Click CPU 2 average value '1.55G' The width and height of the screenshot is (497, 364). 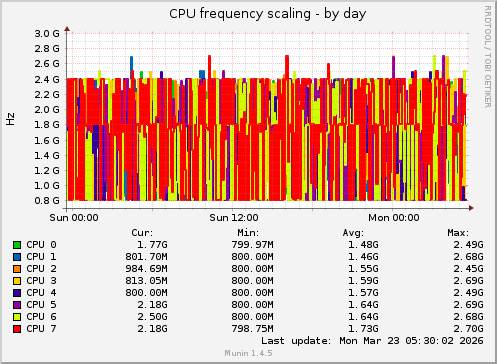coord(363,269)
